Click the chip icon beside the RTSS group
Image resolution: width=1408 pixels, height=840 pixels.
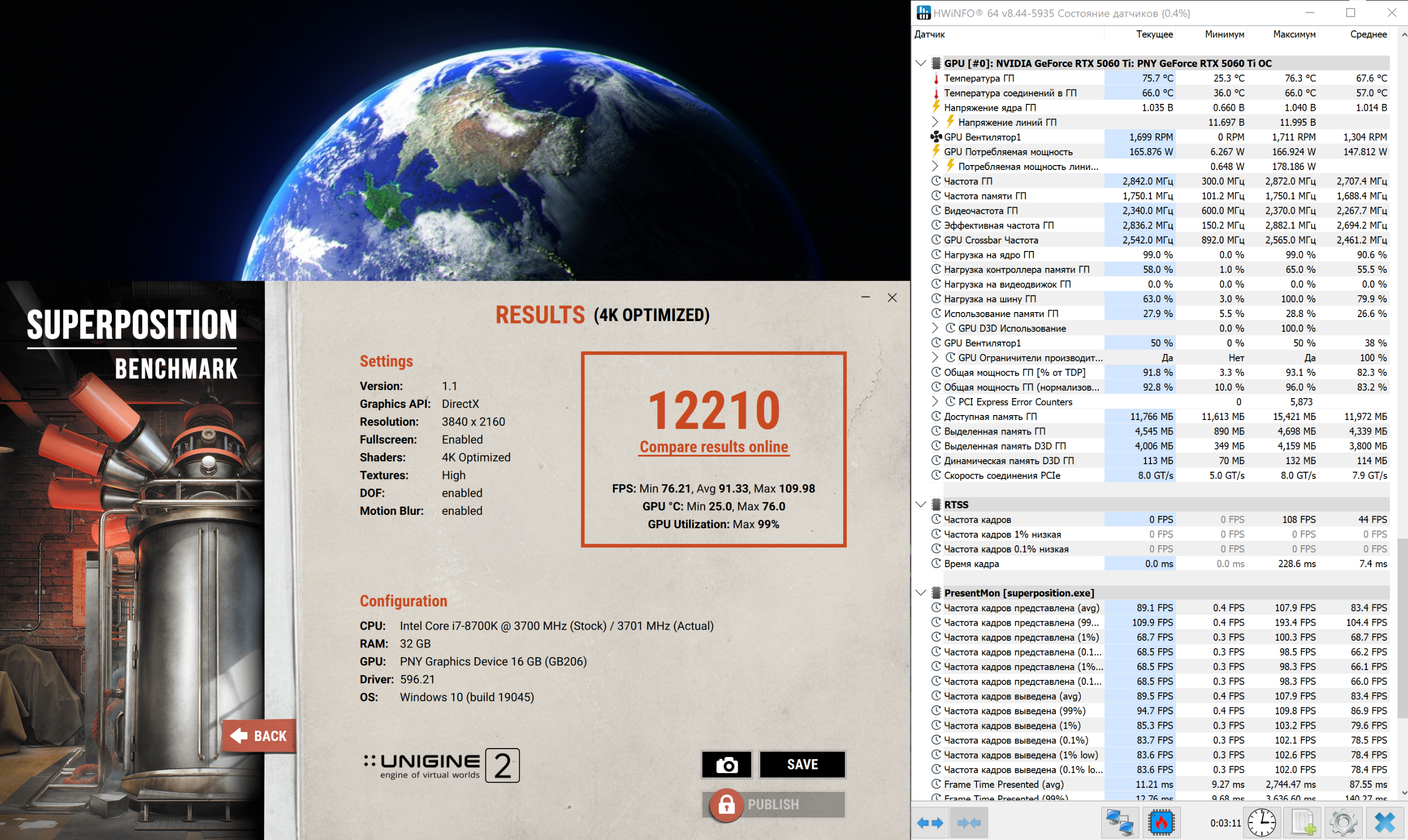tap(936, 504)
